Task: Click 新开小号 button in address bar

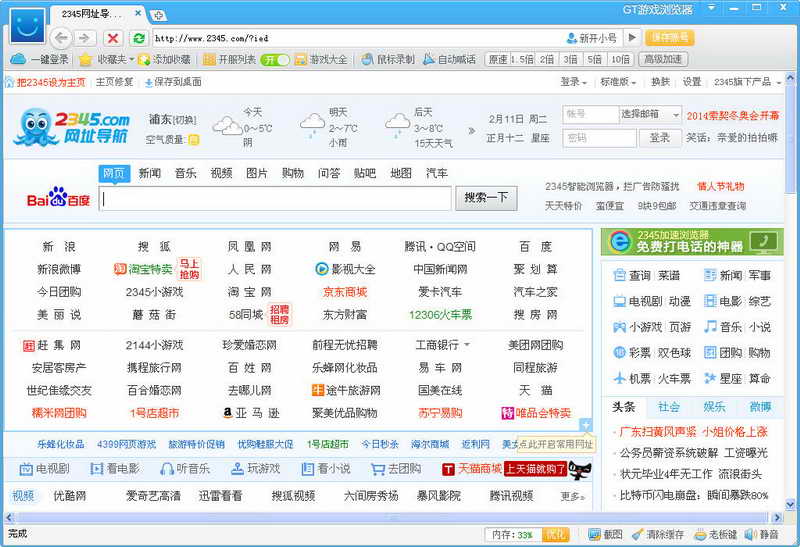Action: tap(591, 38)
